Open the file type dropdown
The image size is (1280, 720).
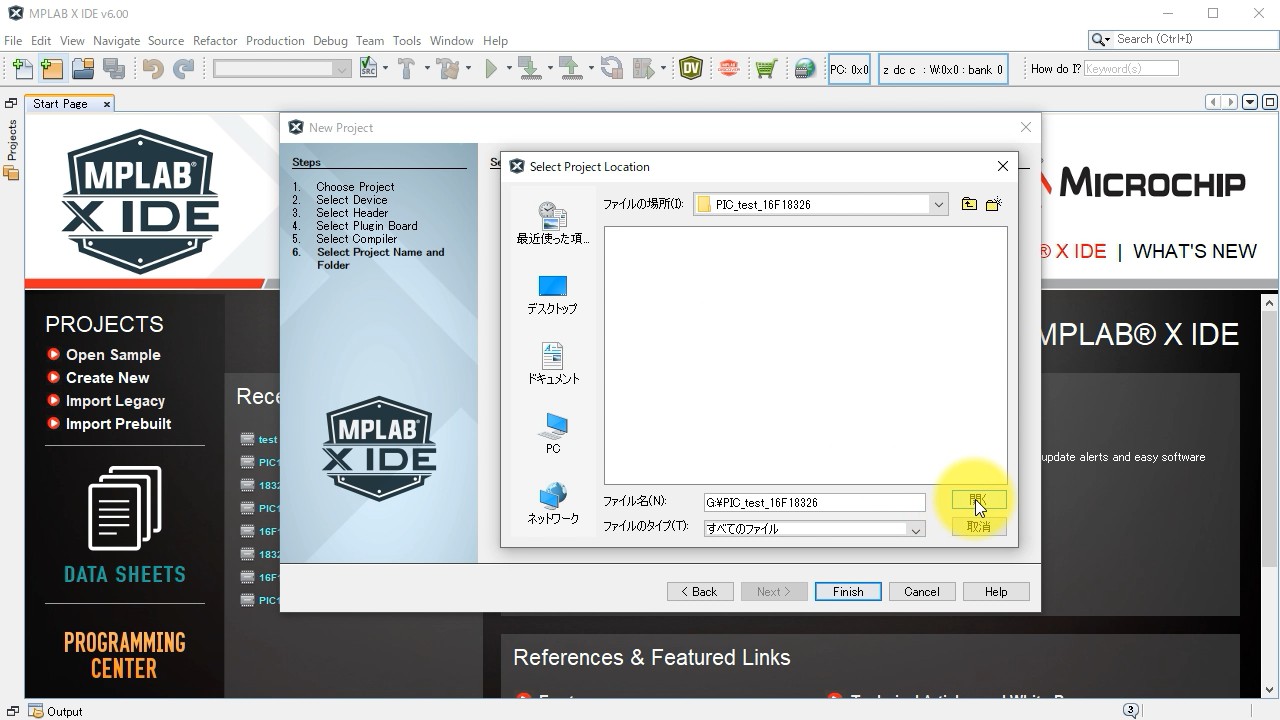[x=814, y=529]
